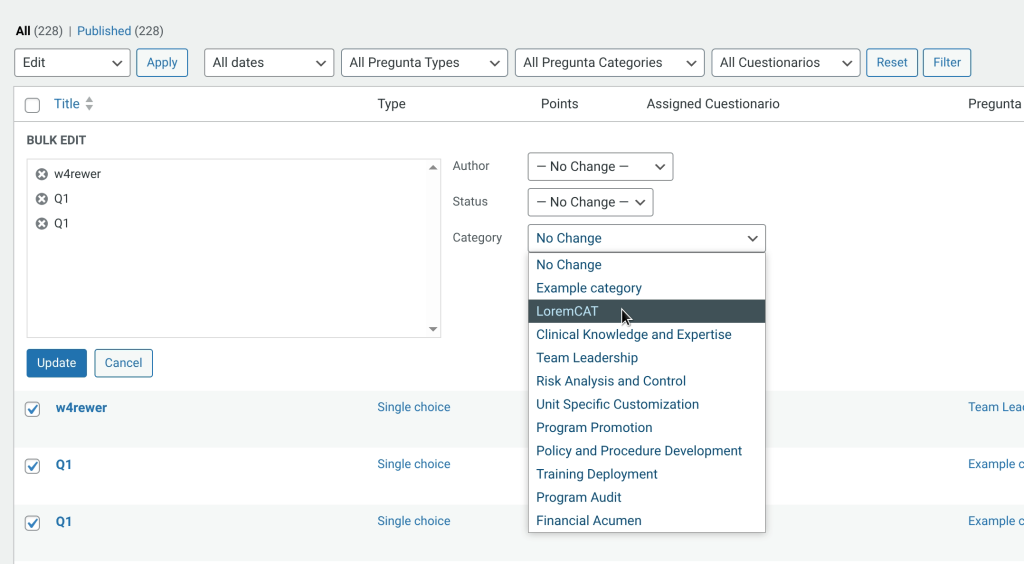Pick the Financial Acumen category option
This screenshot has height=564, width=1024.
point(589,521)
